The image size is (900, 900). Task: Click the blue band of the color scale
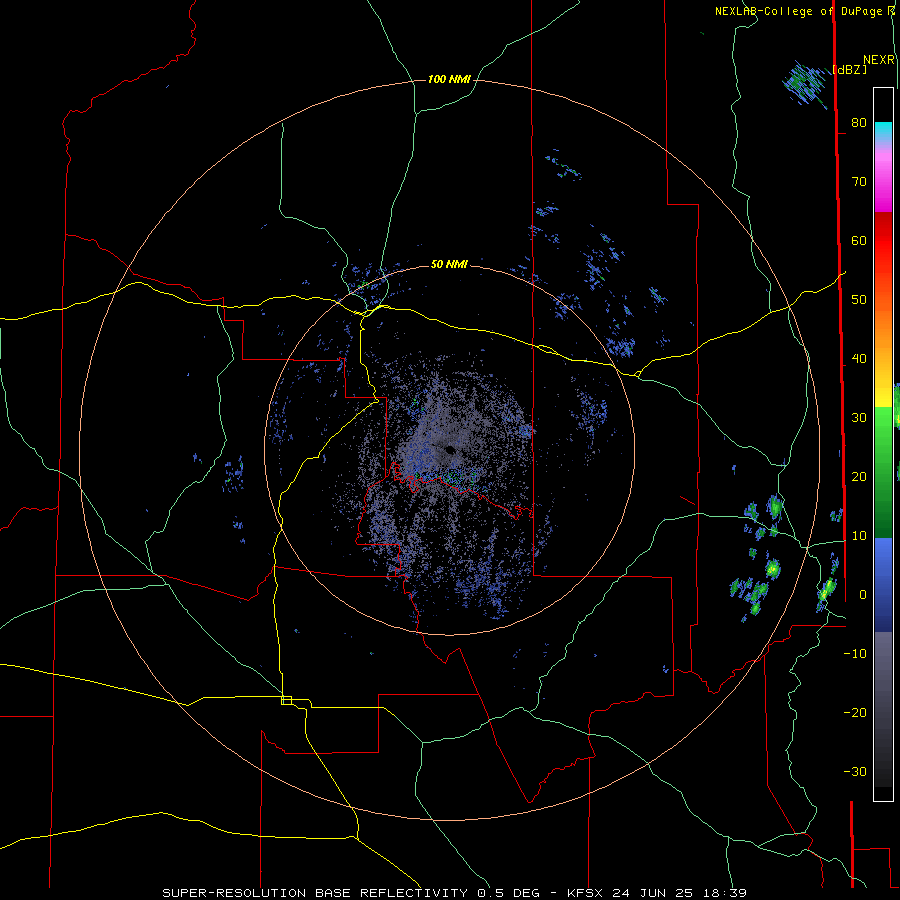[883, 584]
